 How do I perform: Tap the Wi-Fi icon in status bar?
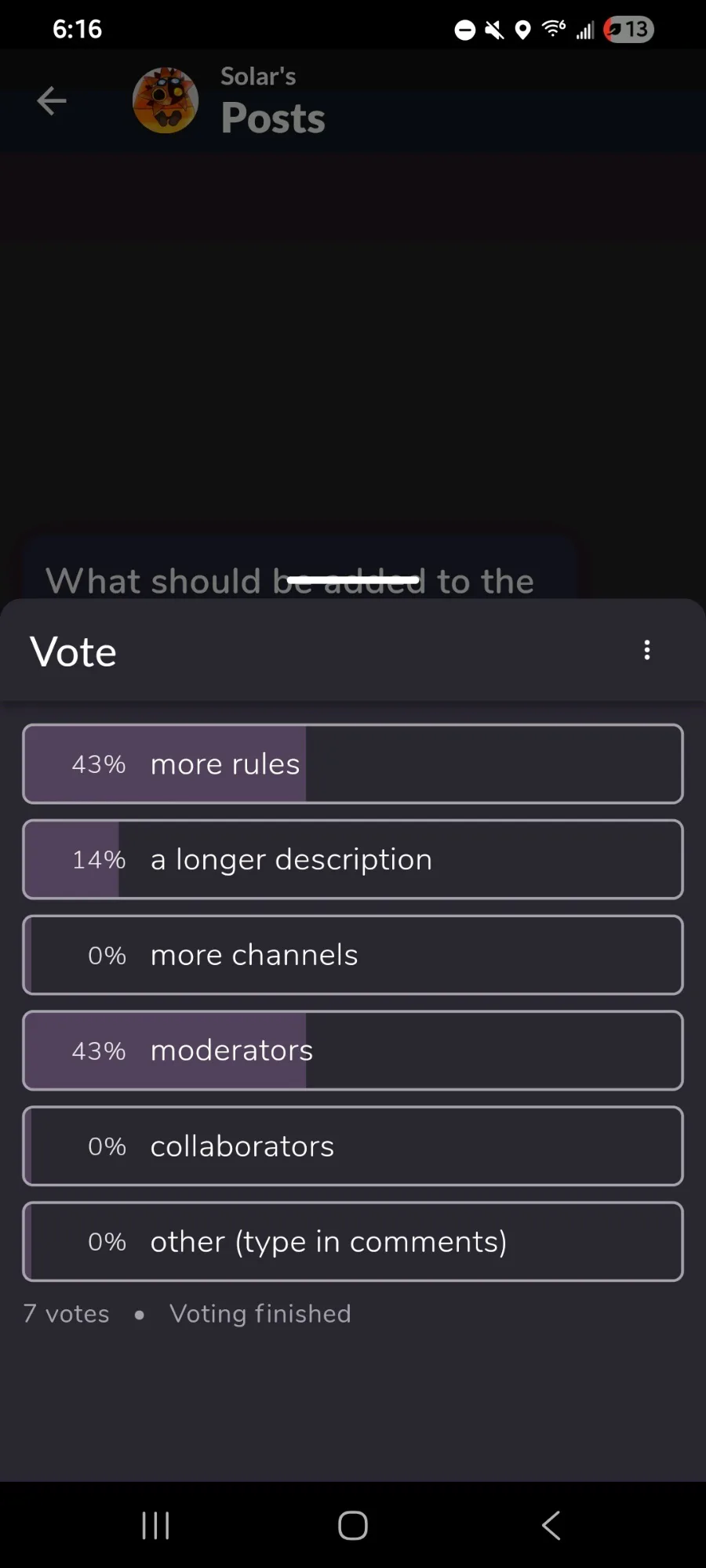(554, 29)
